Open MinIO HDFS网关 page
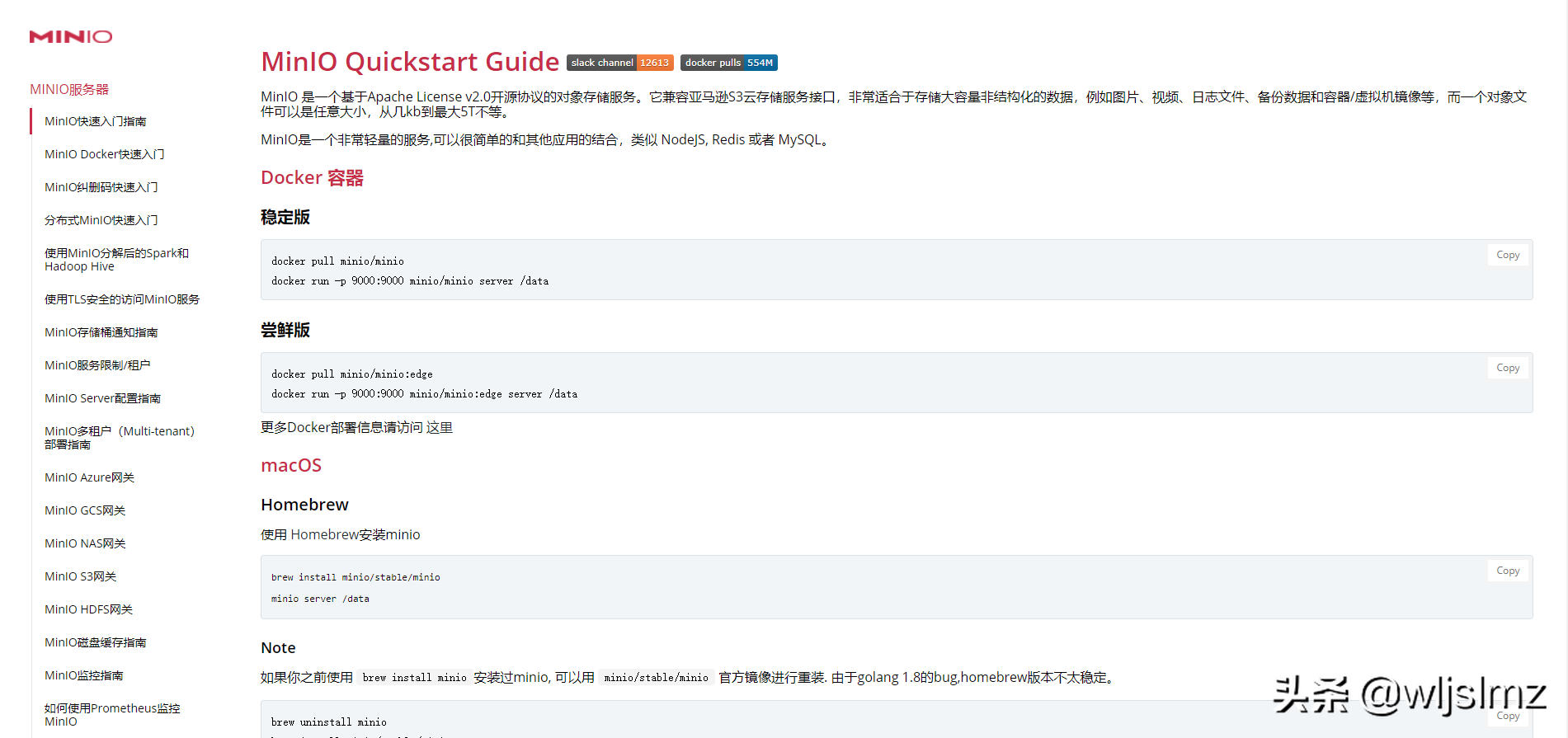This screenshot has height=738, width=1568. (89, 609)
